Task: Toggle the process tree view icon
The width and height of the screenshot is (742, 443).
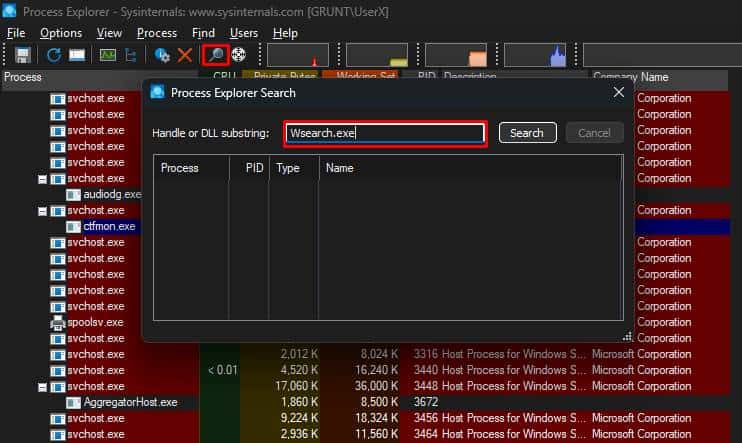Action: click(x=131, y=55)
